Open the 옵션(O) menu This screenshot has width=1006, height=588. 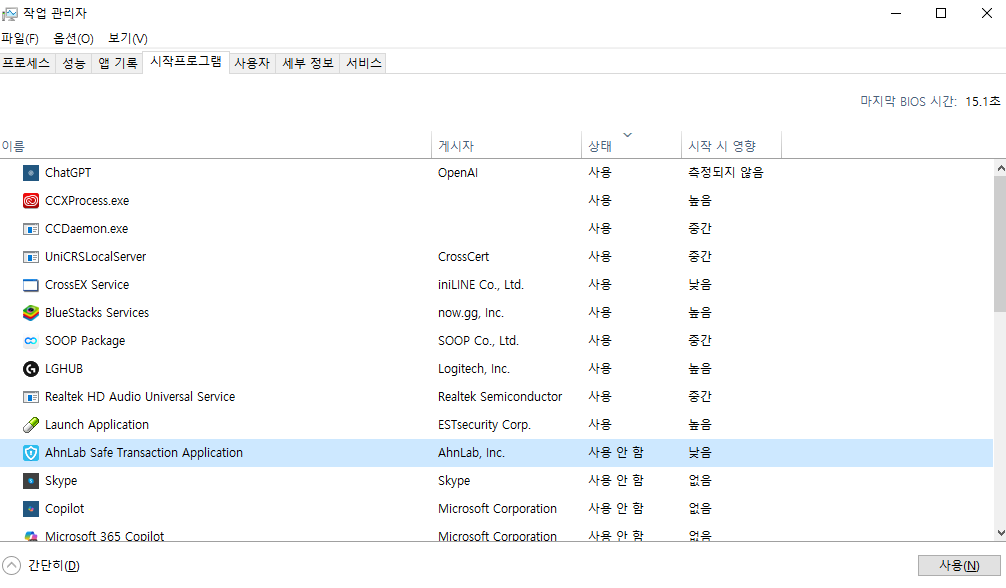click(x=73, y=39)
